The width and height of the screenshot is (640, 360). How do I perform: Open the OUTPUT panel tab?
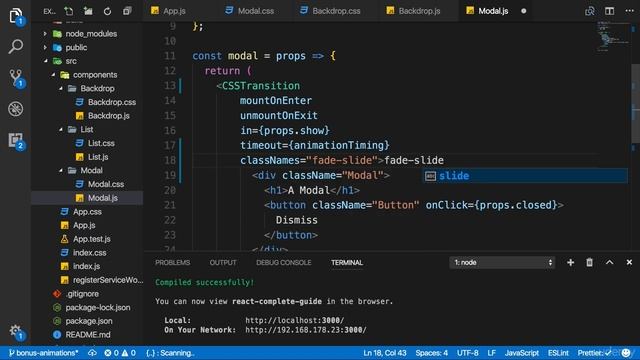(223, 262)
